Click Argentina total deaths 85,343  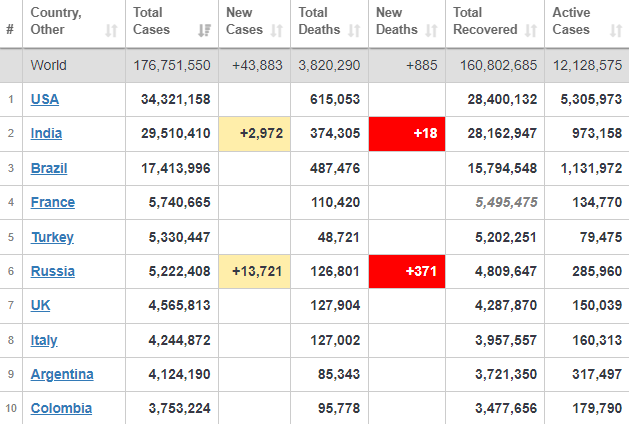pos(339,374)
